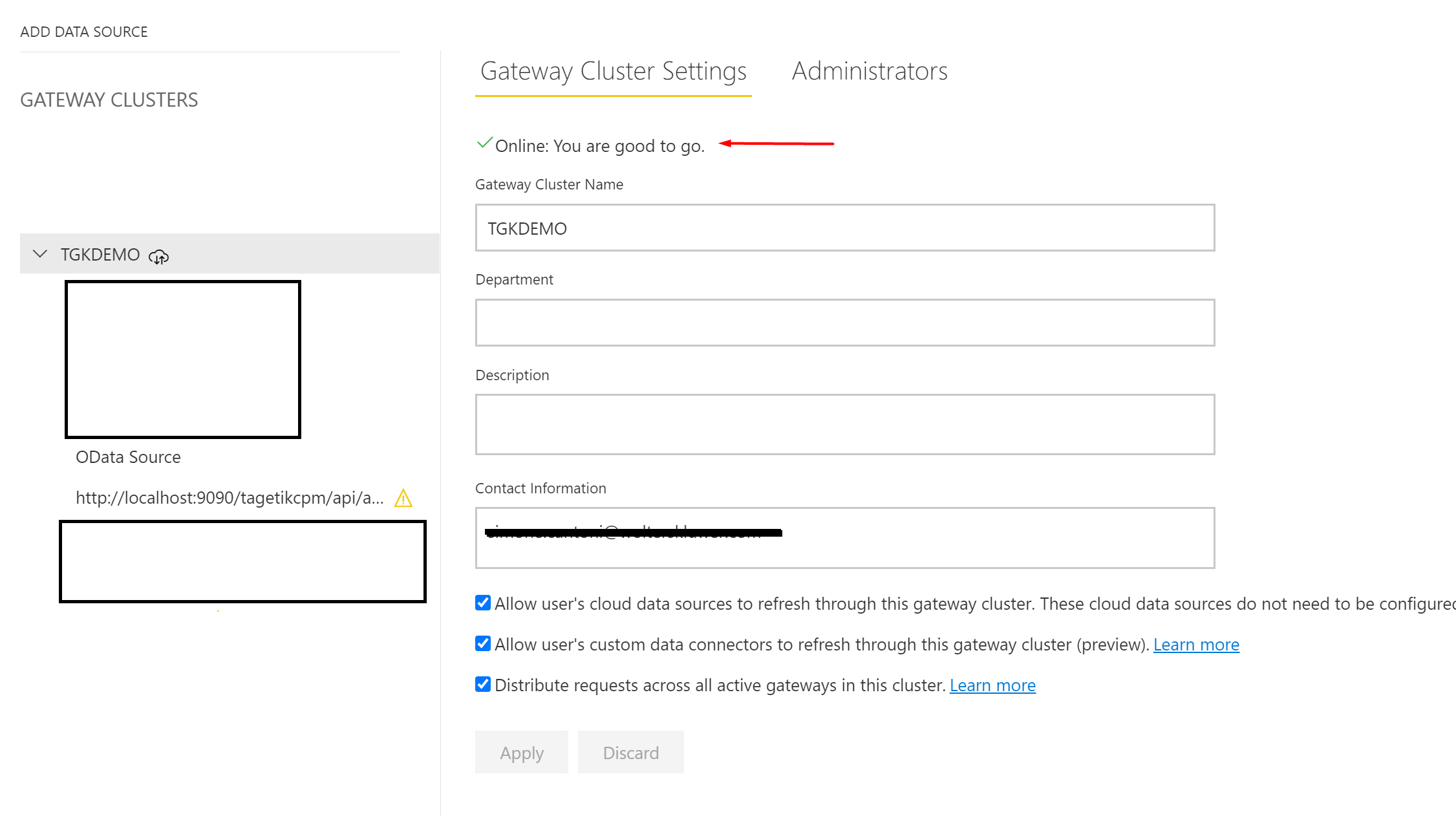This screenshot has width=1456, height=816.
Task: Focus the Department input field
Action: (845, 323)
